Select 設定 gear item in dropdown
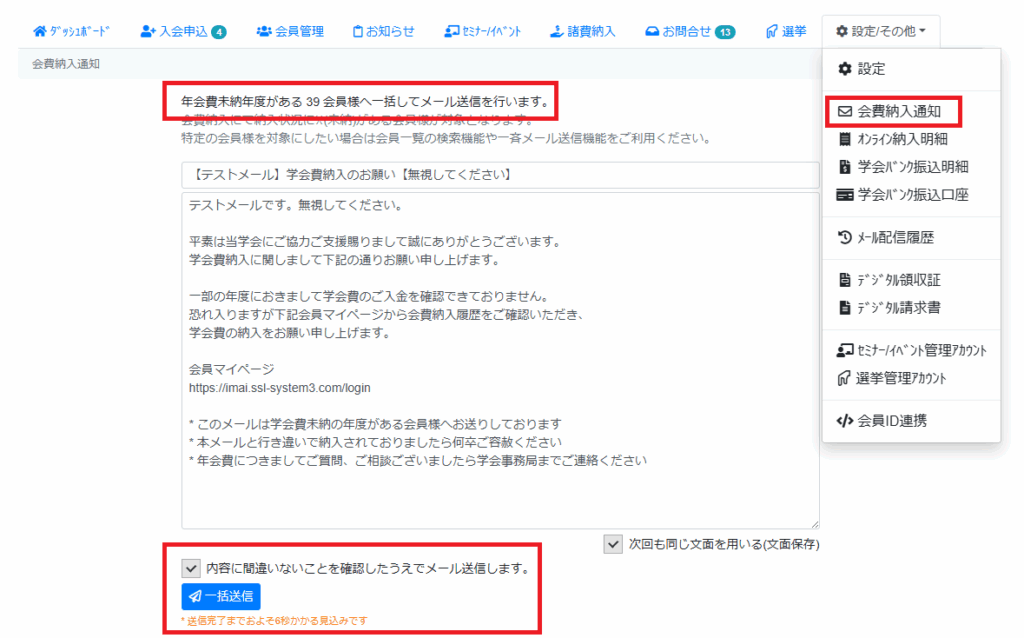This screenshot has width=1024, height=638. [870, 69]
